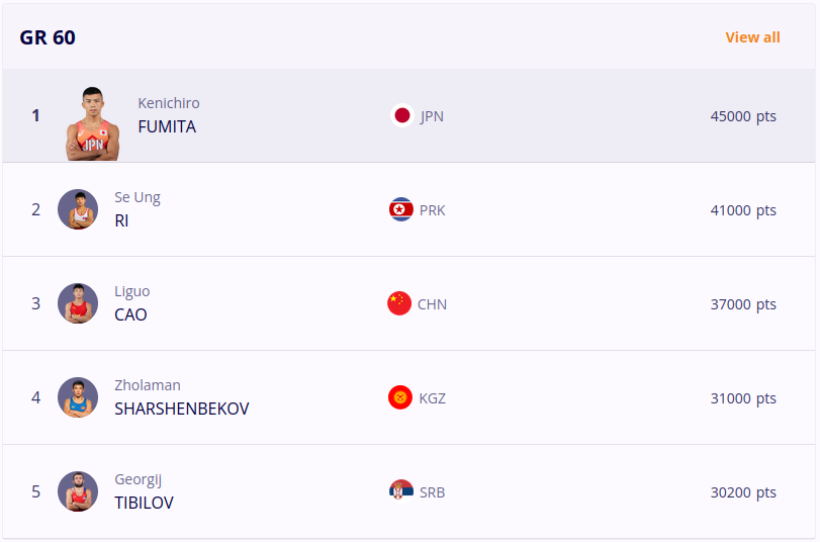This screenshot has height=542, width=820.
Task: Click the JPN country code label
Action: [x=432, y=116]
